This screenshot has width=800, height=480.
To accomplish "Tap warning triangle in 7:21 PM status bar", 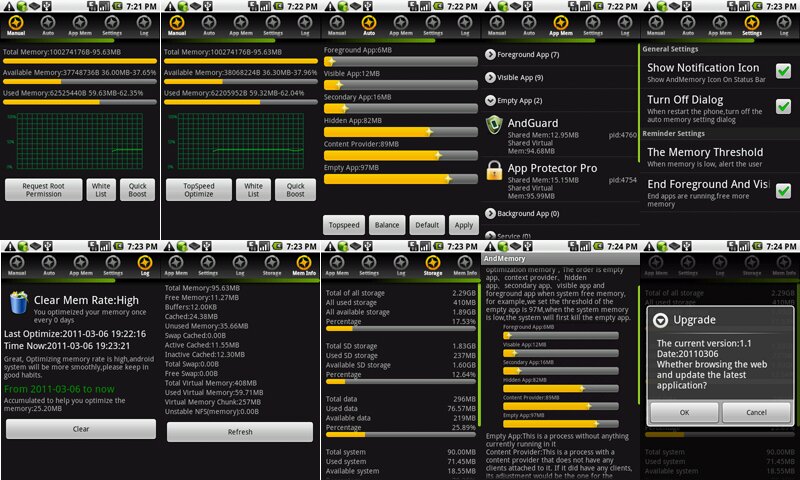I will pyautogui.click(x=9, y=6).
